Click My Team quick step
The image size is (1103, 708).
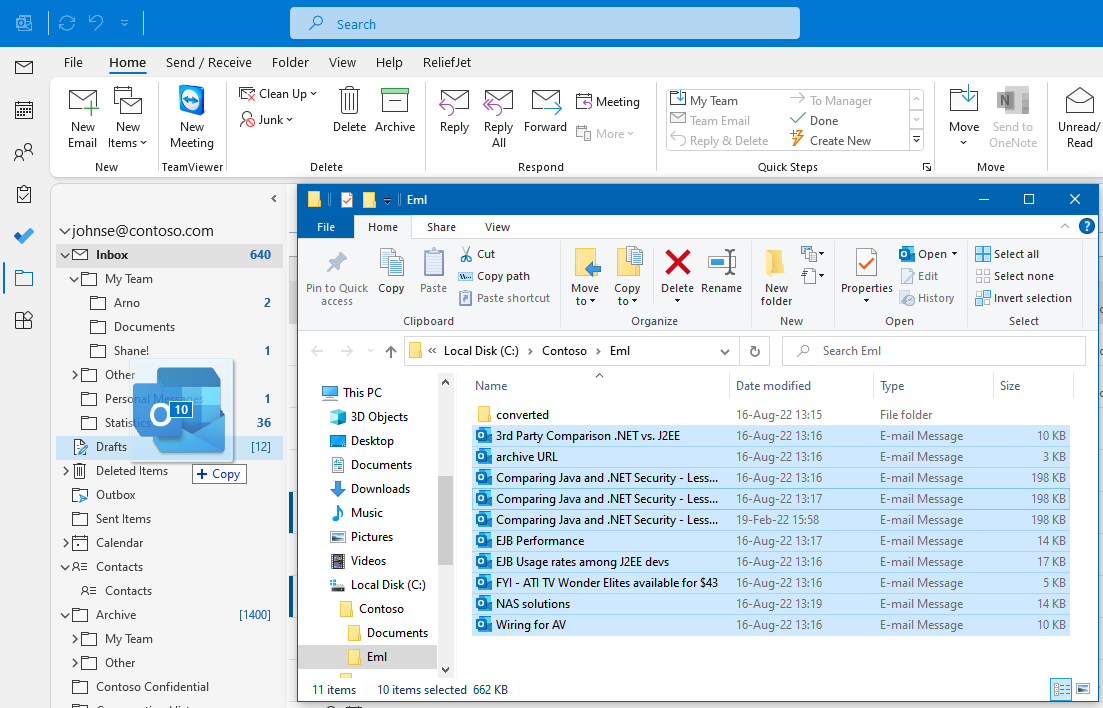pyautogui.click(x=704, y=101)
